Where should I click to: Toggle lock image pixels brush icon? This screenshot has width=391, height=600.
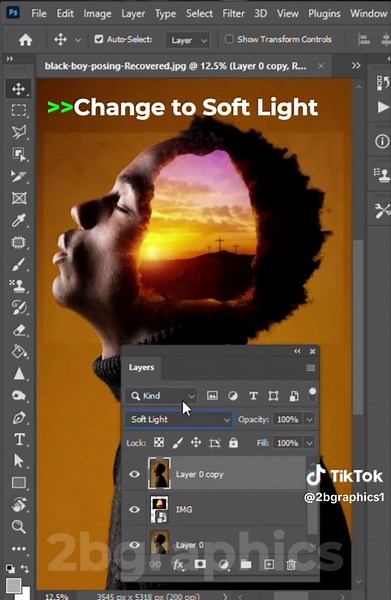(177, 443)
